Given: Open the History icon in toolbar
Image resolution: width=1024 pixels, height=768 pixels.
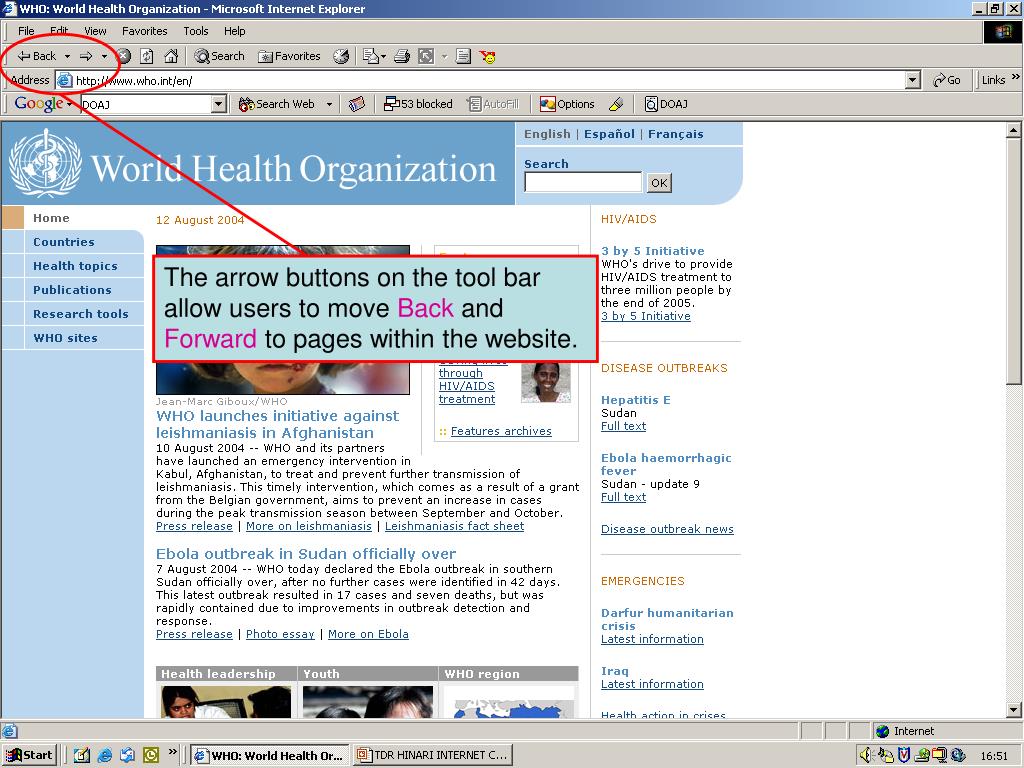Looking at the screenshot, I should point(341,56).
